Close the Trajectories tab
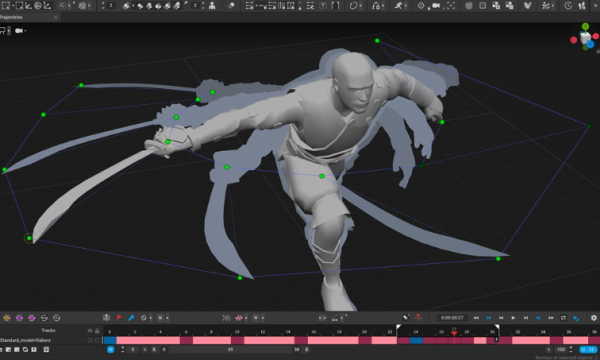Image resolution: width=600 pixels, height=360 pixels. [55, 17]
